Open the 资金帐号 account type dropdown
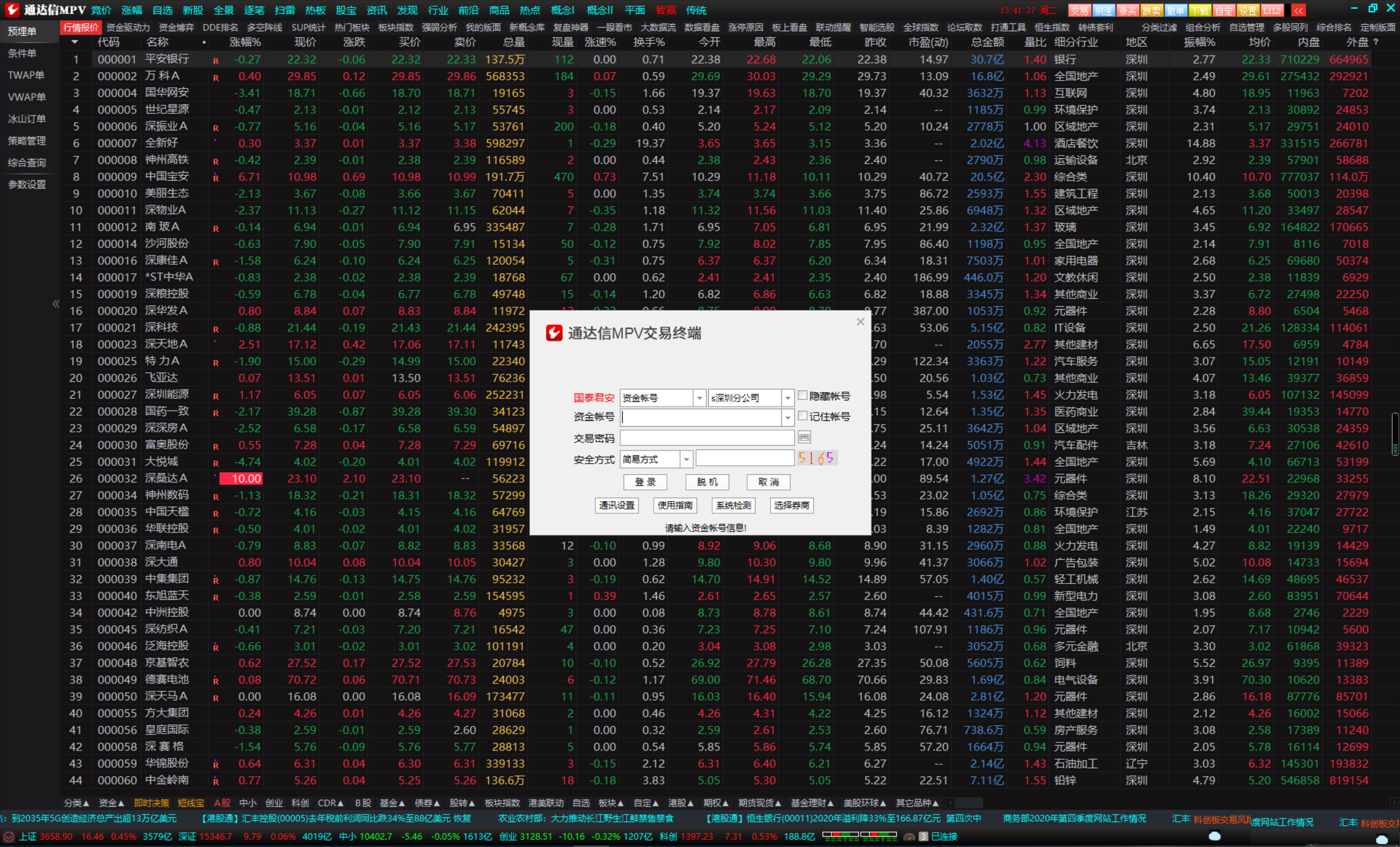The width and height of the screenshot is (1400, 847). pyautogui.click(x=663, y=398)
